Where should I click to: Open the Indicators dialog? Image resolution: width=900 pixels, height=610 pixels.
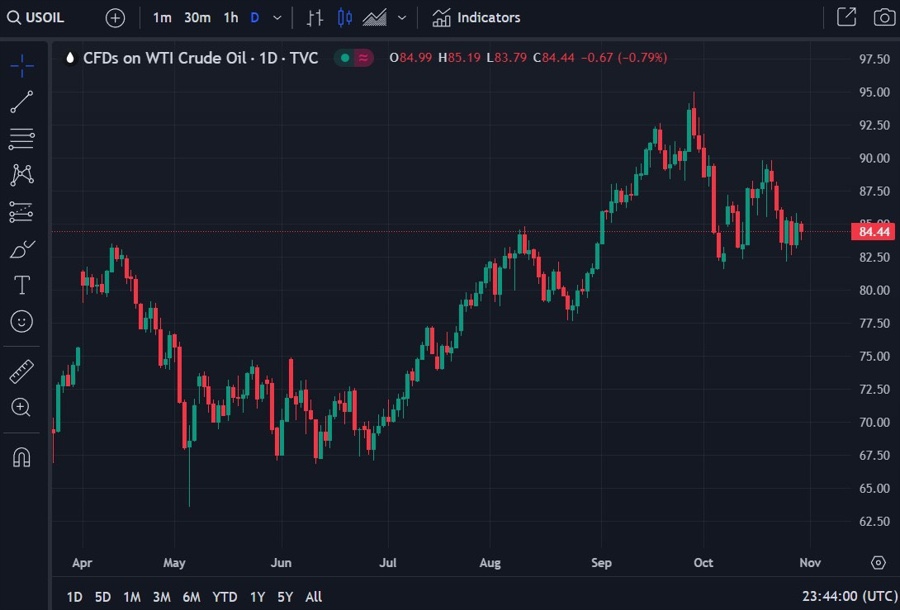coord(476,17)
